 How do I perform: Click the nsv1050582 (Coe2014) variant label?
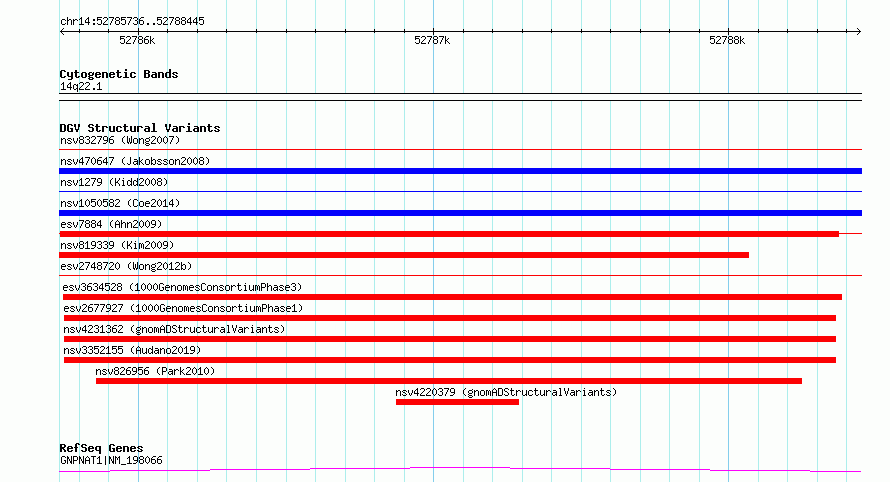tap(120, 203)
